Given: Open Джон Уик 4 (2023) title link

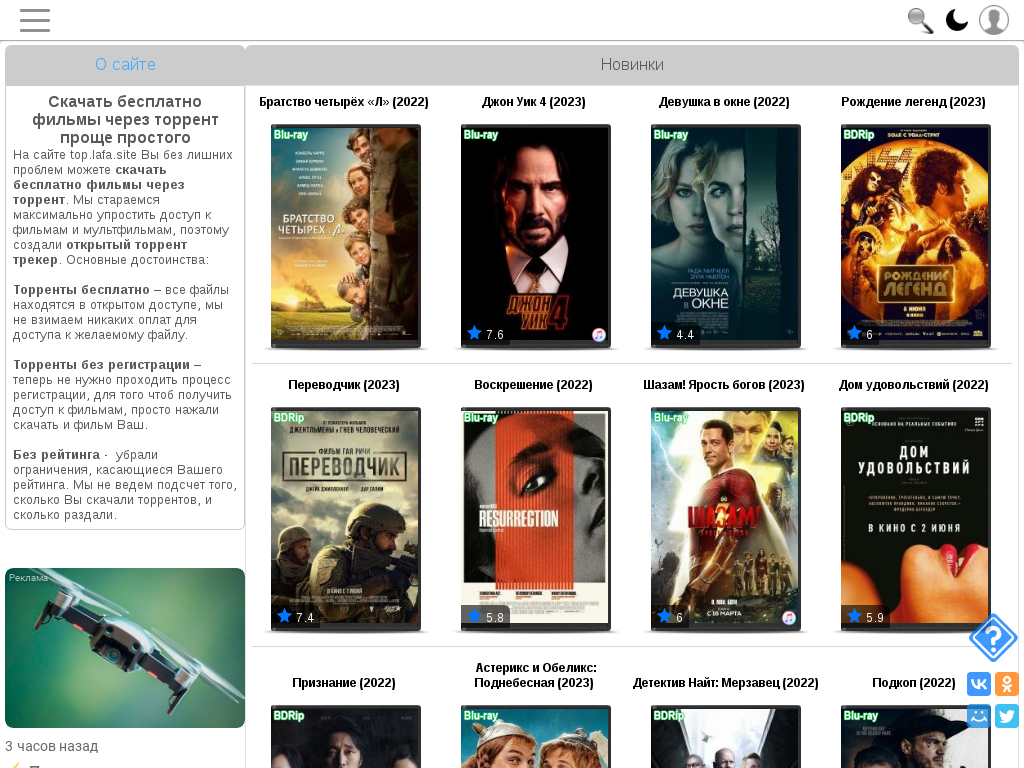Looking at the screenshot, I should 534,102.
